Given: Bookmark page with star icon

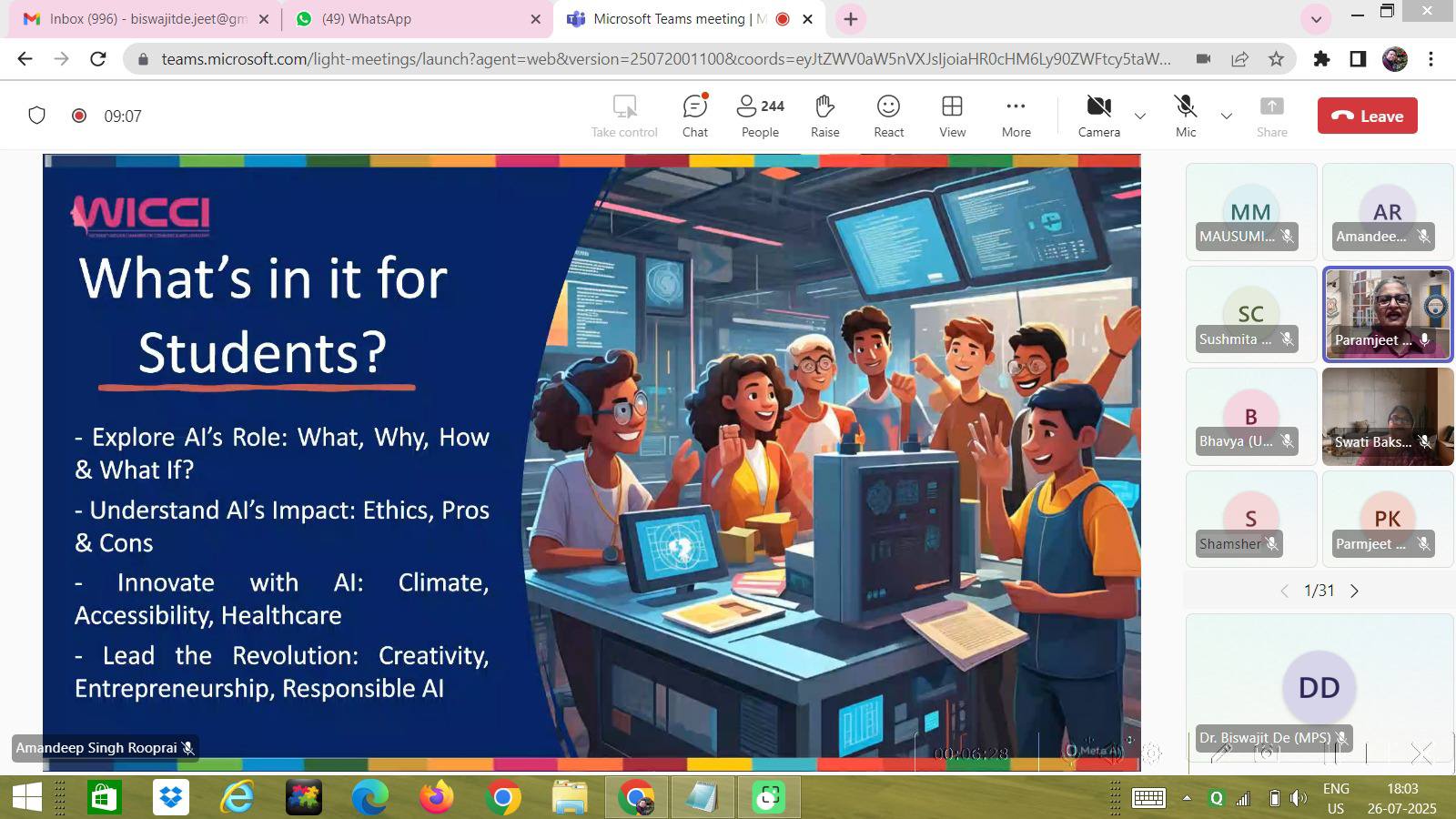Looking at the screenshot, I should (1276, 59).
